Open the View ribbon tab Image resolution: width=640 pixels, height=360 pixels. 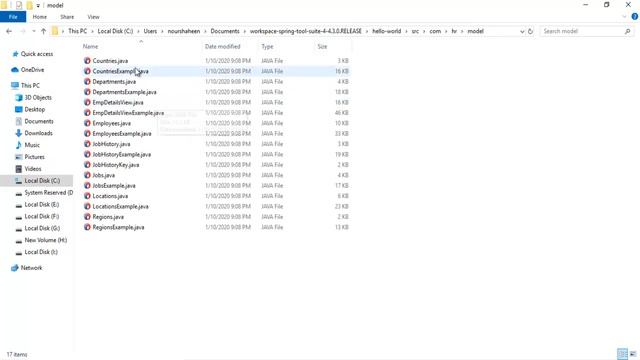click(x=93, y=17)
